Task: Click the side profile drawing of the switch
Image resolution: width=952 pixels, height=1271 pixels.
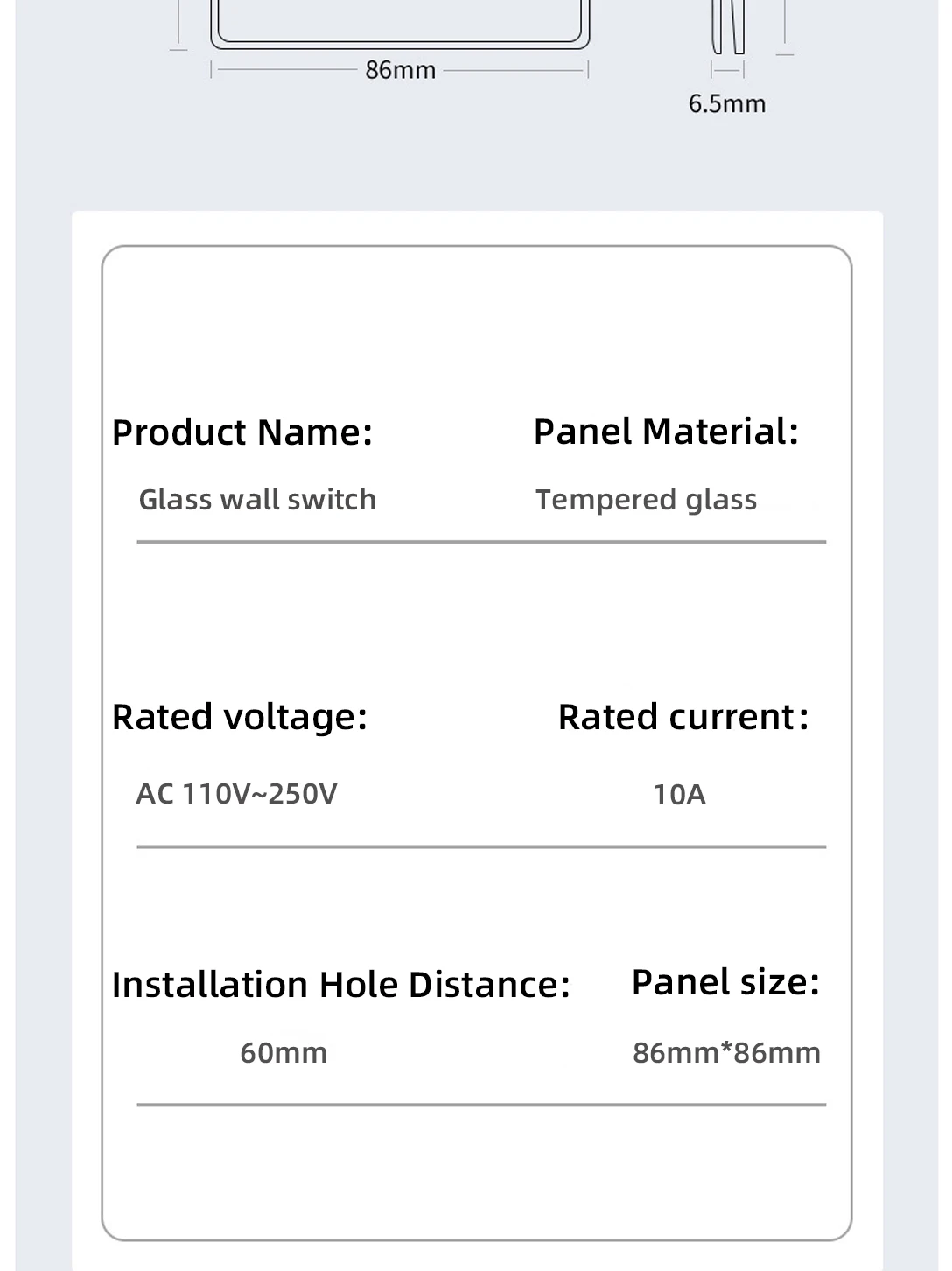Action: pyautogui.click(x=727, y=26)
